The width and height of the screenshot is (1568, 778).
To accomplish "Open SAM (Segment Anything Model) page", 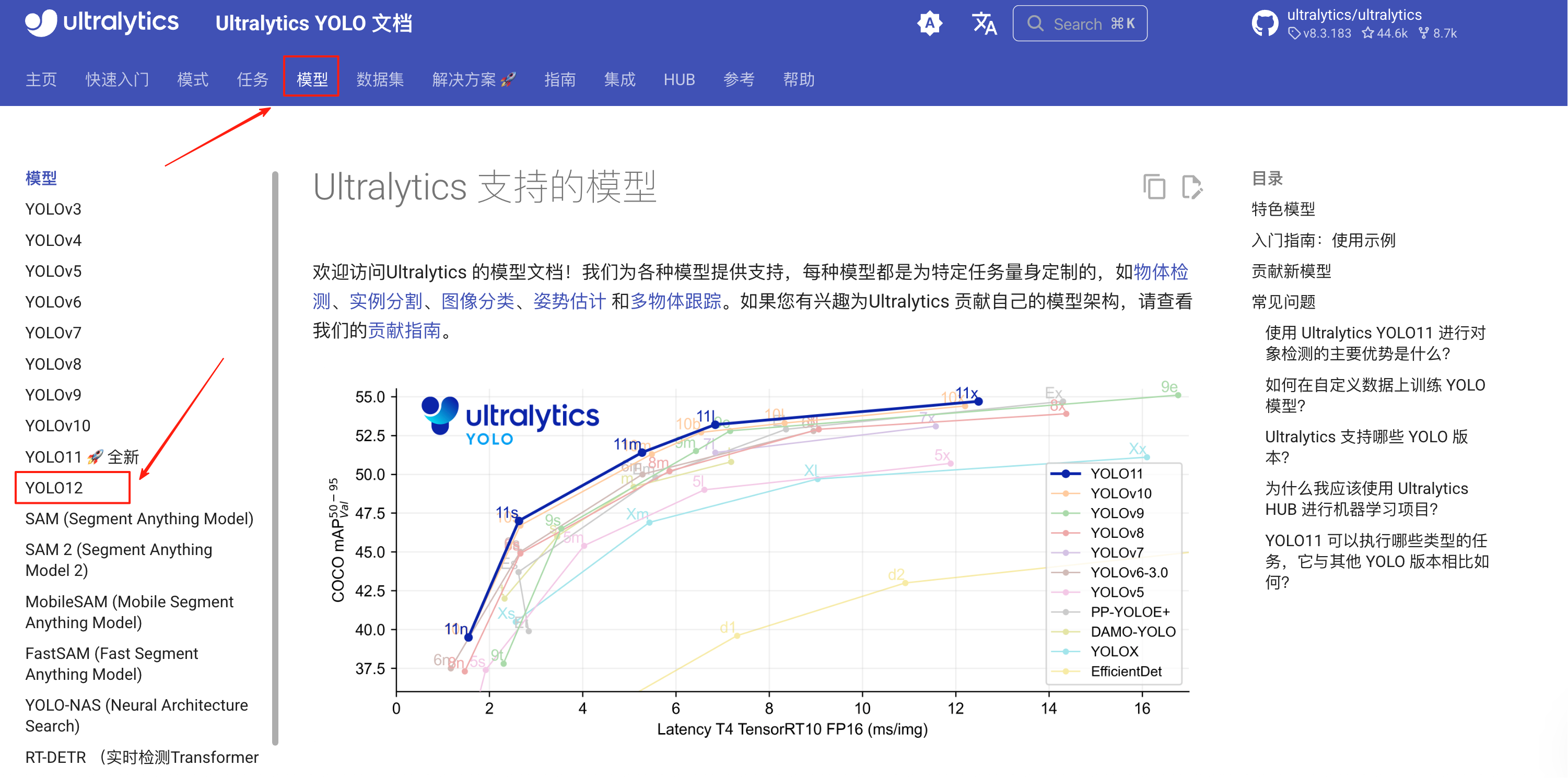I will (x=139, y=519).
